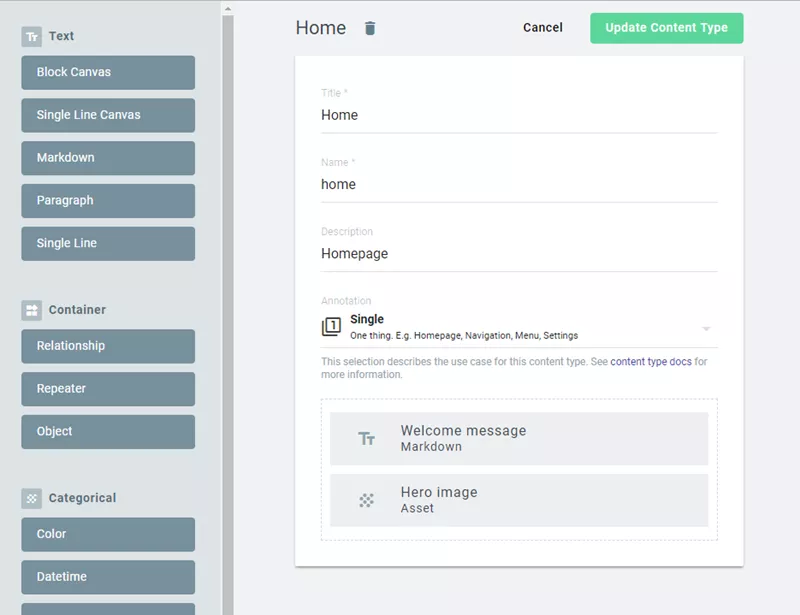Cancel editing the content type
Viewport: 800px width, 615px height.
tap(542, 28)
